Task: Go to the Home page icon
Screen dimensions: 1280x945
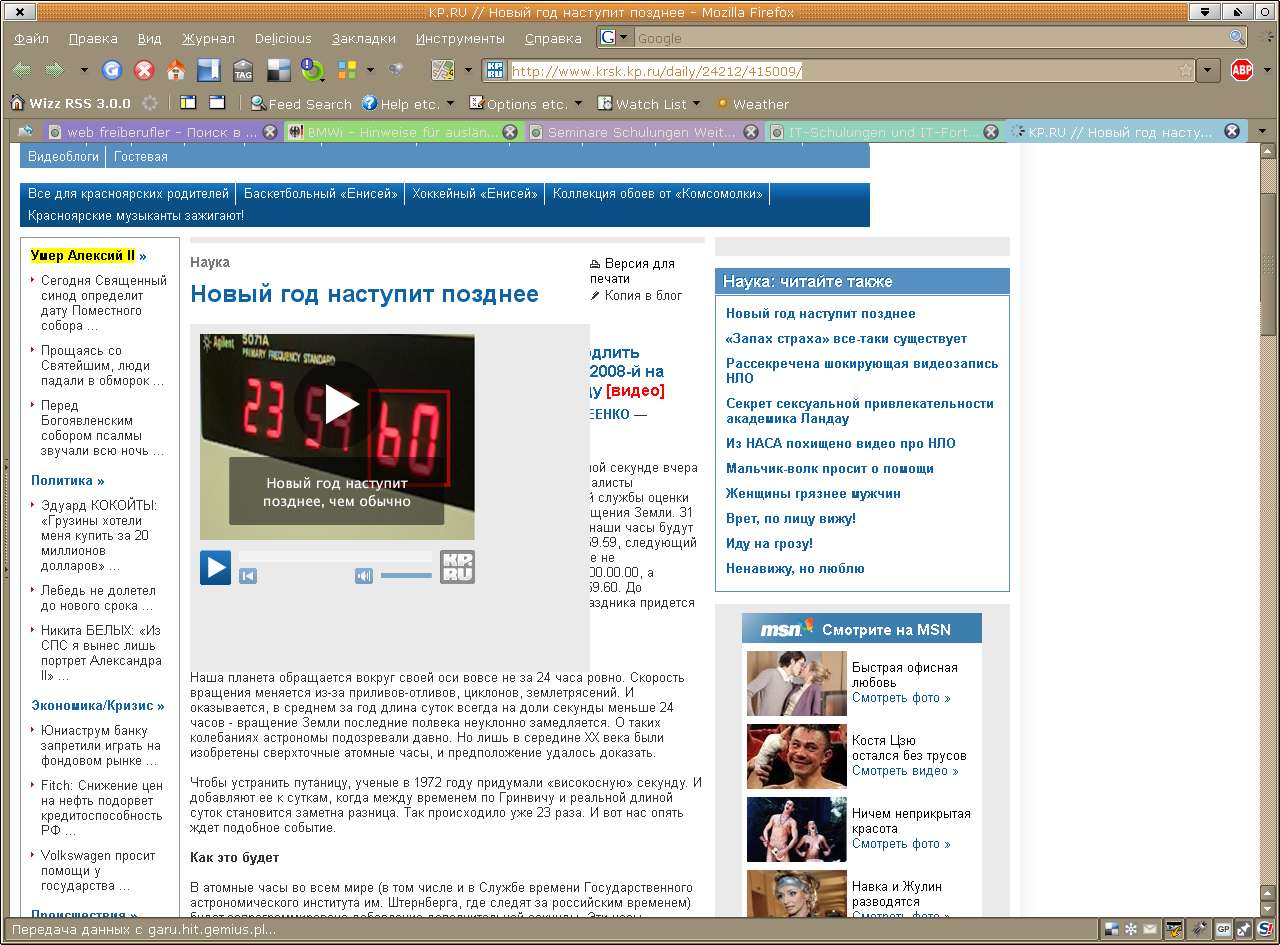Action: tap(176, 70)
